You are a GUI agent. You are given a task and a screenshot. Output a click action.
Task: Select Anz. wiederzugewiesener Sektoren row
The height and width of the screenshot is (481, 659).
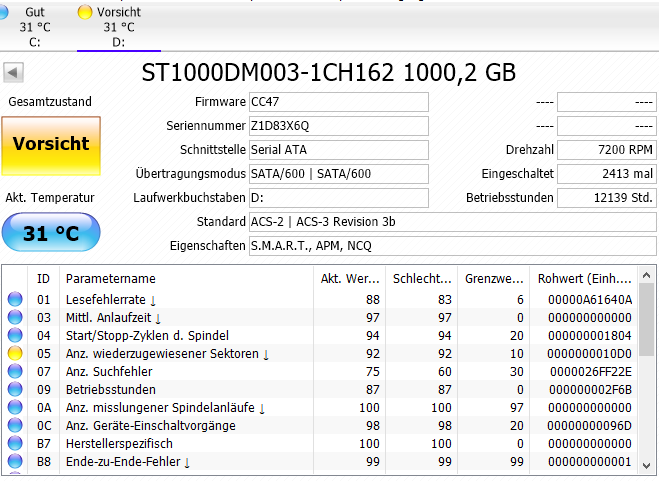pyautogui.click(x=320, y=354)
